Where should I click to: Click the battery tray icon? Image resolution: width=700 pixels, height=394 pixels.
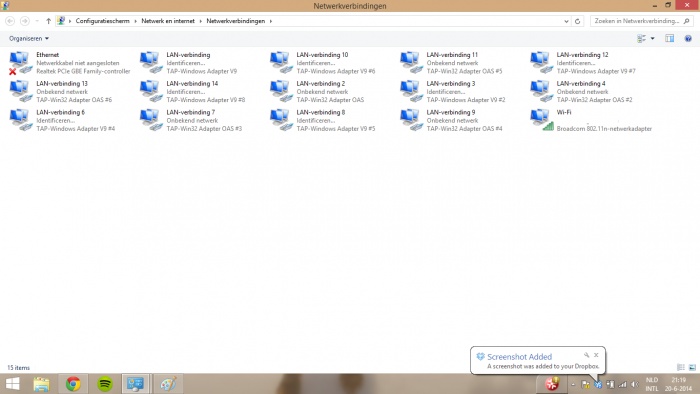coord(610,384)
